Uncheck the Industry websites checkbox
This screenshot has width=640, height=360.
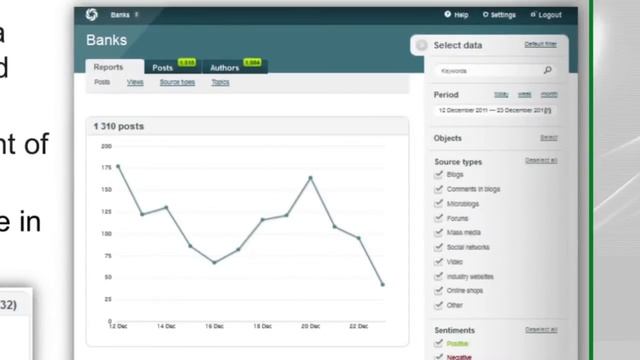(439, 276)
